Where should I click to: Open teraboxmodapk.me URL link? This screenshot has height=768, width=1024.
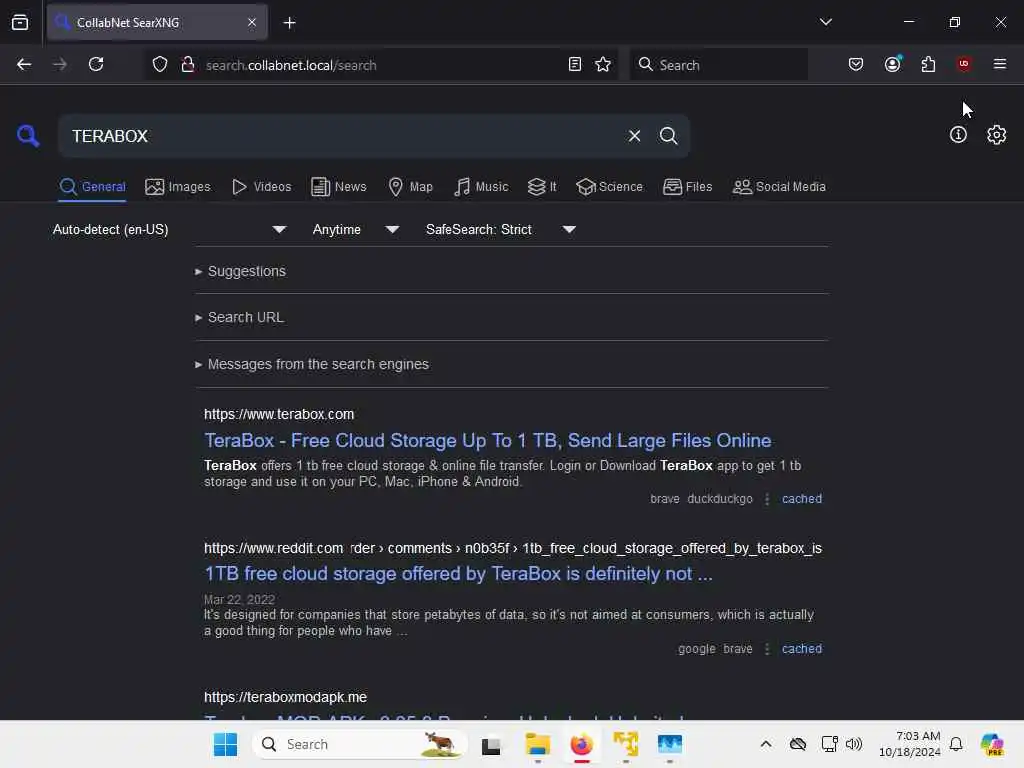coord(285,697)
